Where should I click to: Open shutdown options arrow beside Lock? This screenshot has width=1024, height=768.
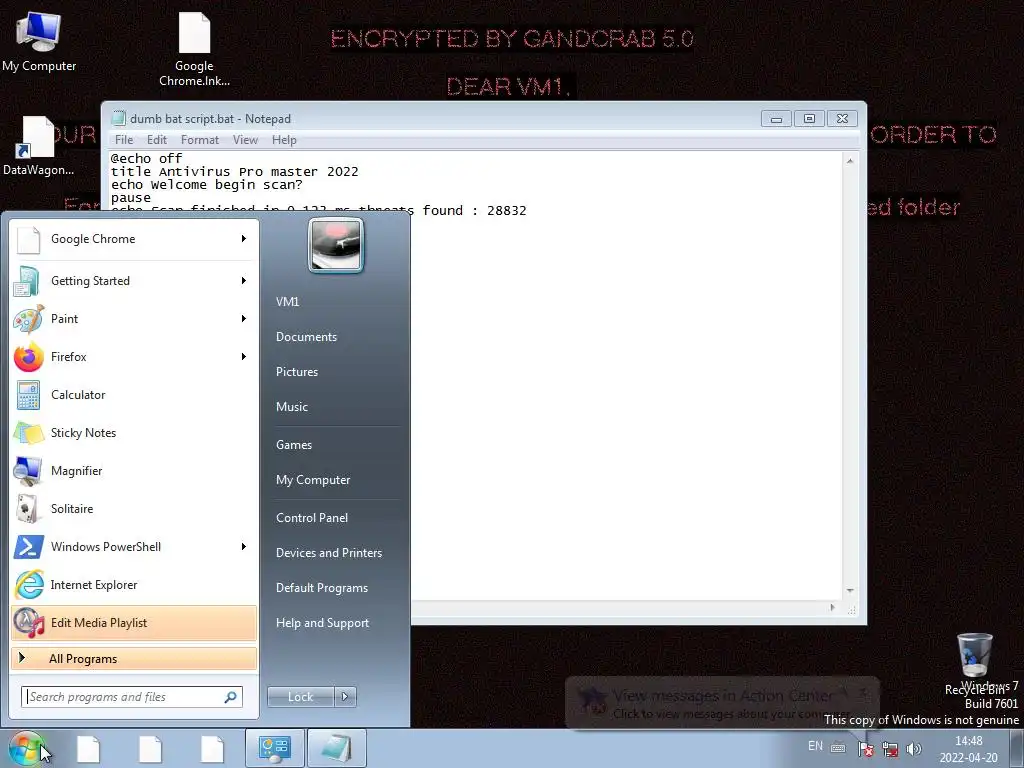tap(345, 697)
